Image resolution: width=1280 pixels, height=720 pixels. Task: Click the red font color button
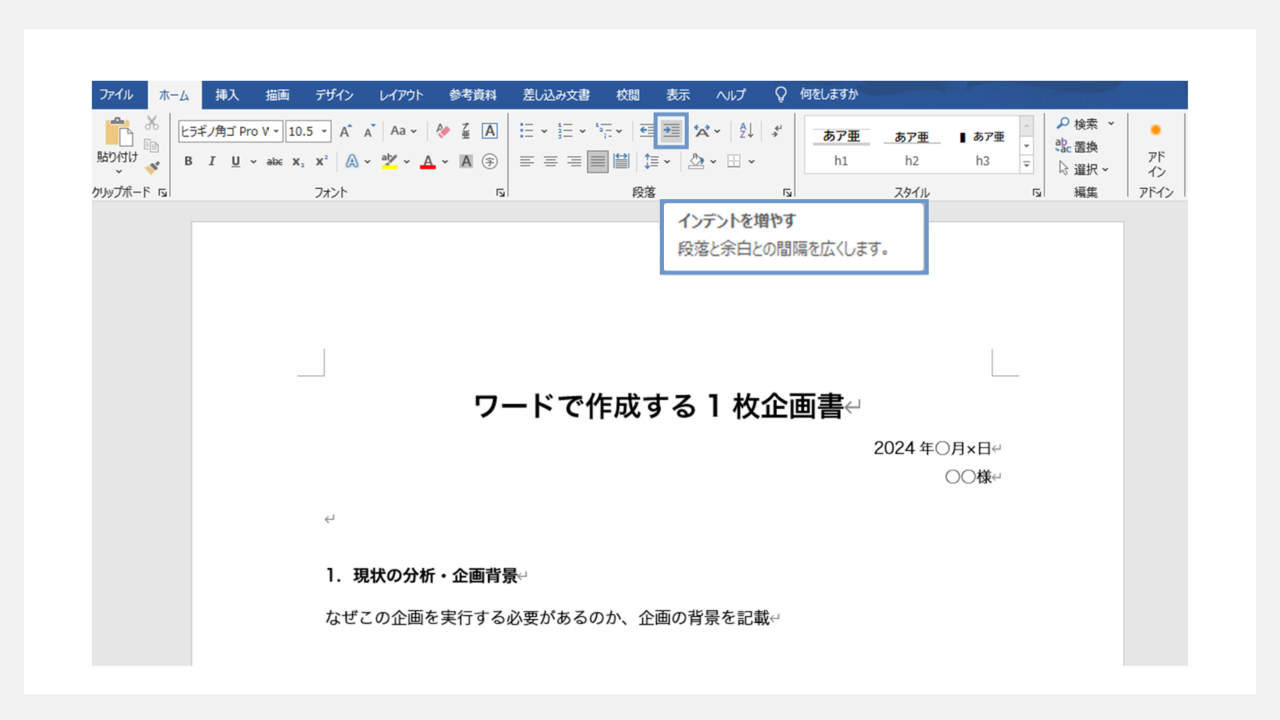click(x=428, y=162)
